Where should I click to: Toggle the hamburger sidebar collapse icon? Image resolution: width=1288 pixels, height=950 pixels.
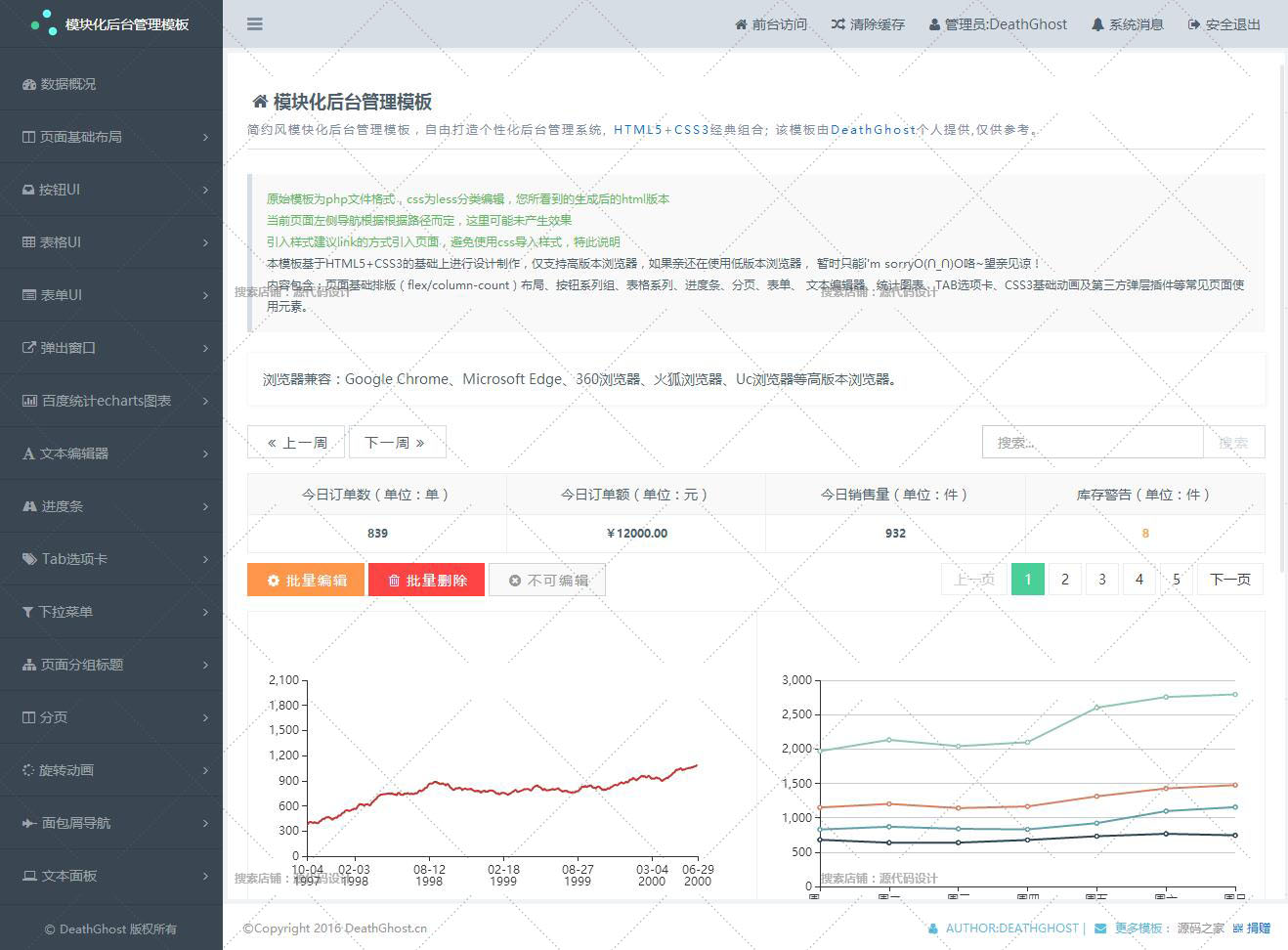click(255, 24)
